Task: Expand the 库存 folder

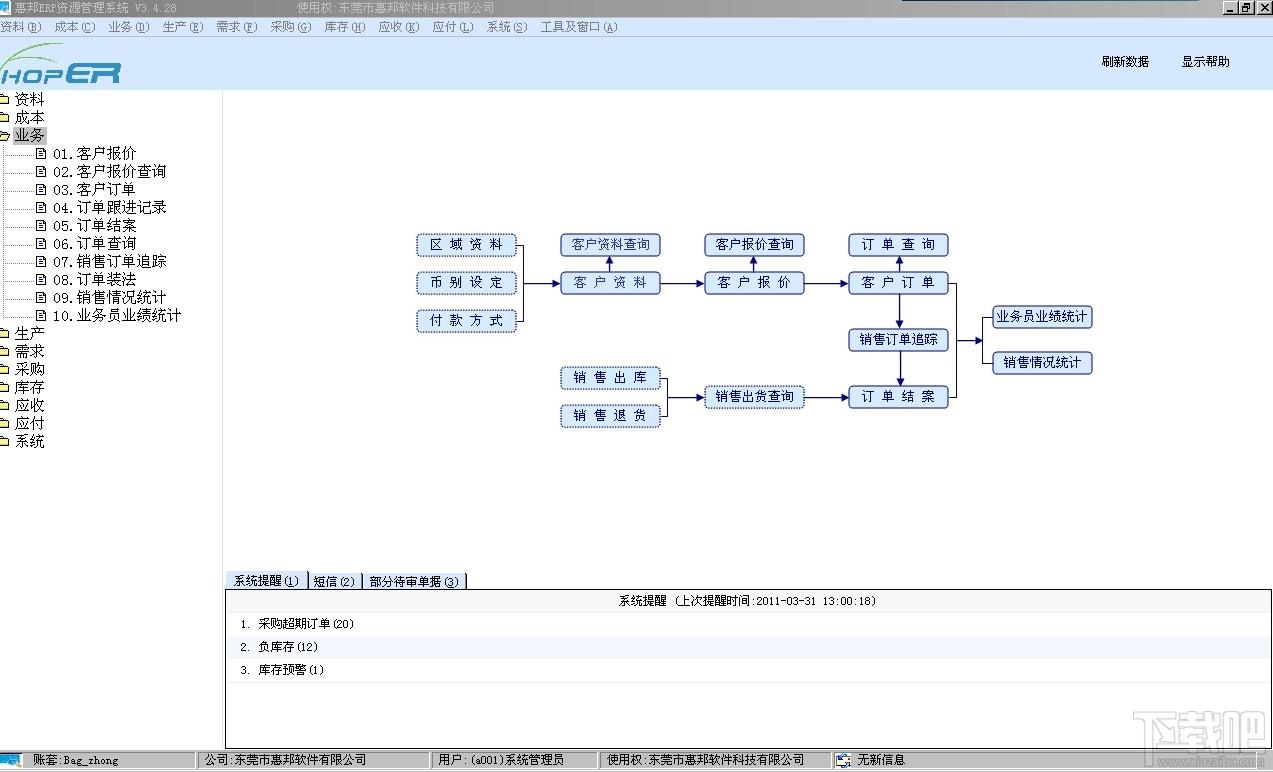Action: pyautogui.click(x=4, y=388)
